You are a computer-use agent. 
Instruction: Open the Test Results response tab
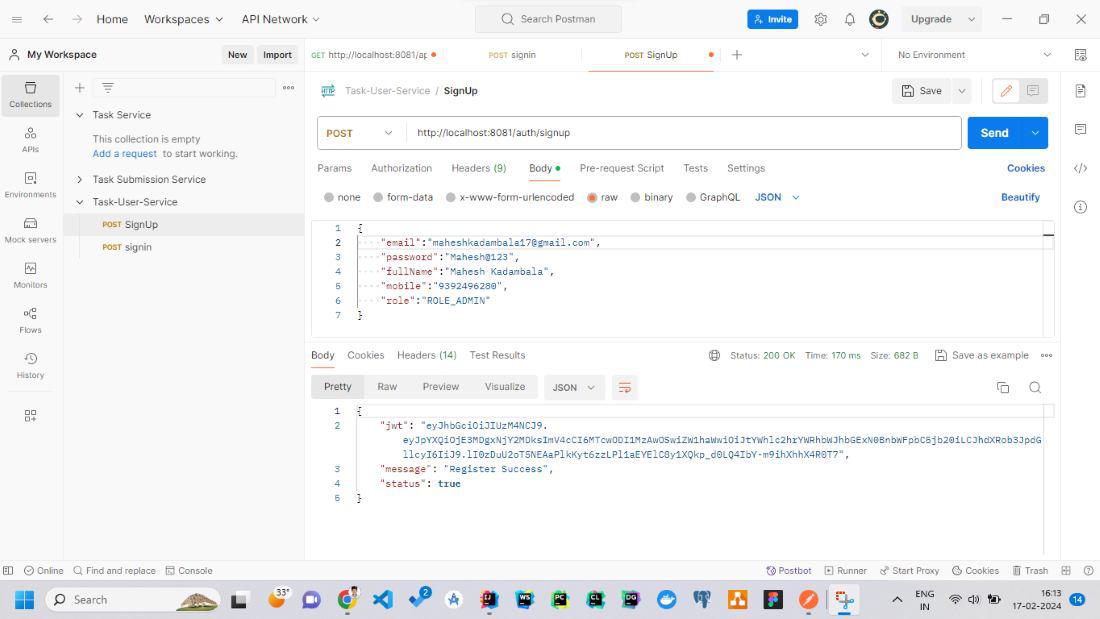(x=497, y=355)
